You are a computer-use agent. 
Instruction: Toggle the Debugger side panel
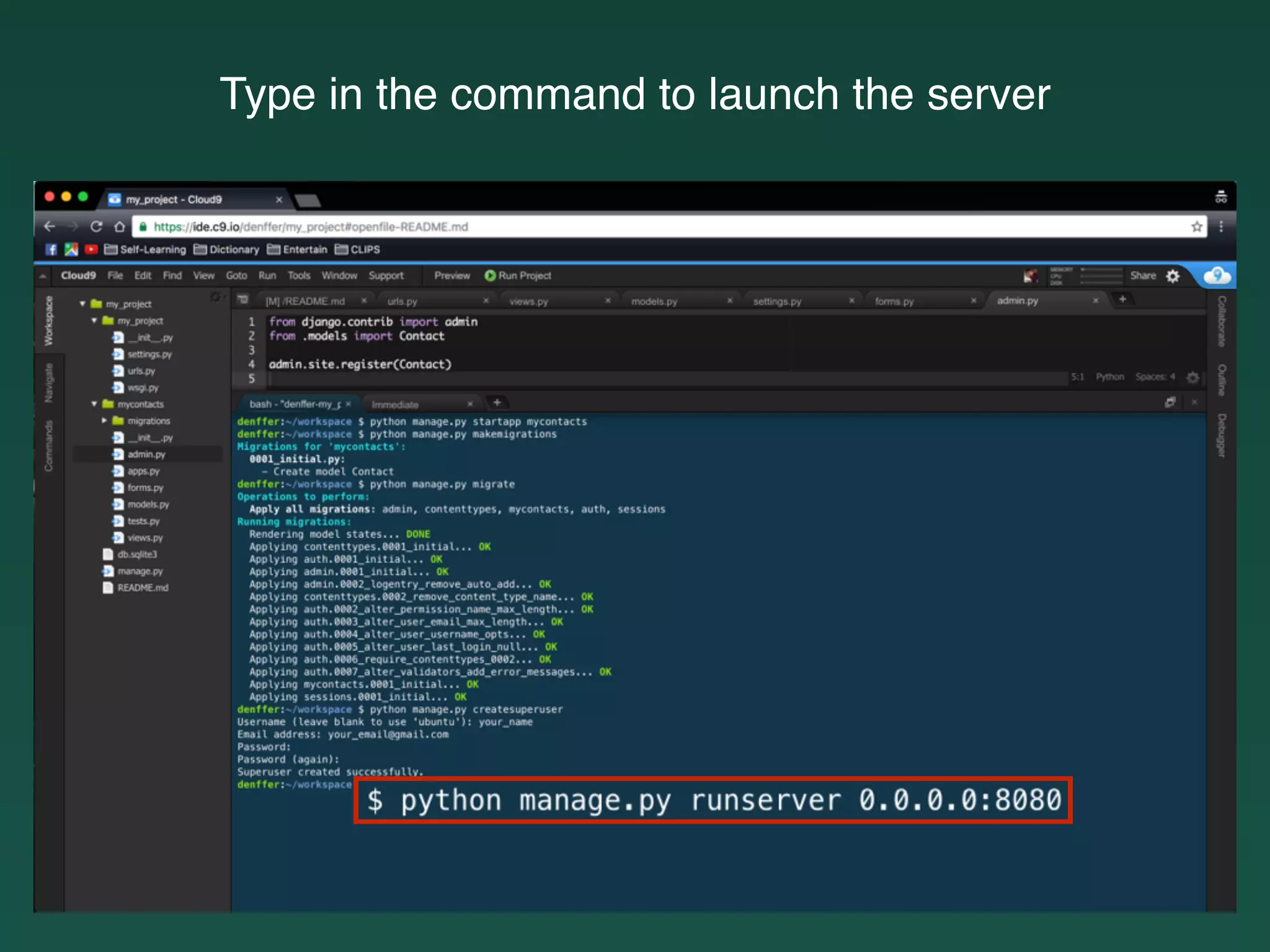click(x=1221, y=435)
